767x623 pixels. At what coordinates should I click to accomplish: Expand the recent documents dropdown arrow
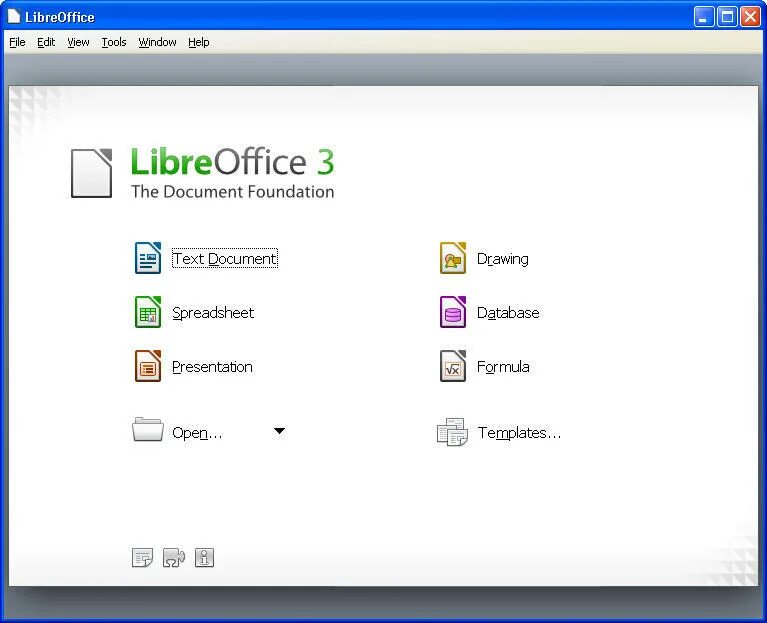point(279,431)
